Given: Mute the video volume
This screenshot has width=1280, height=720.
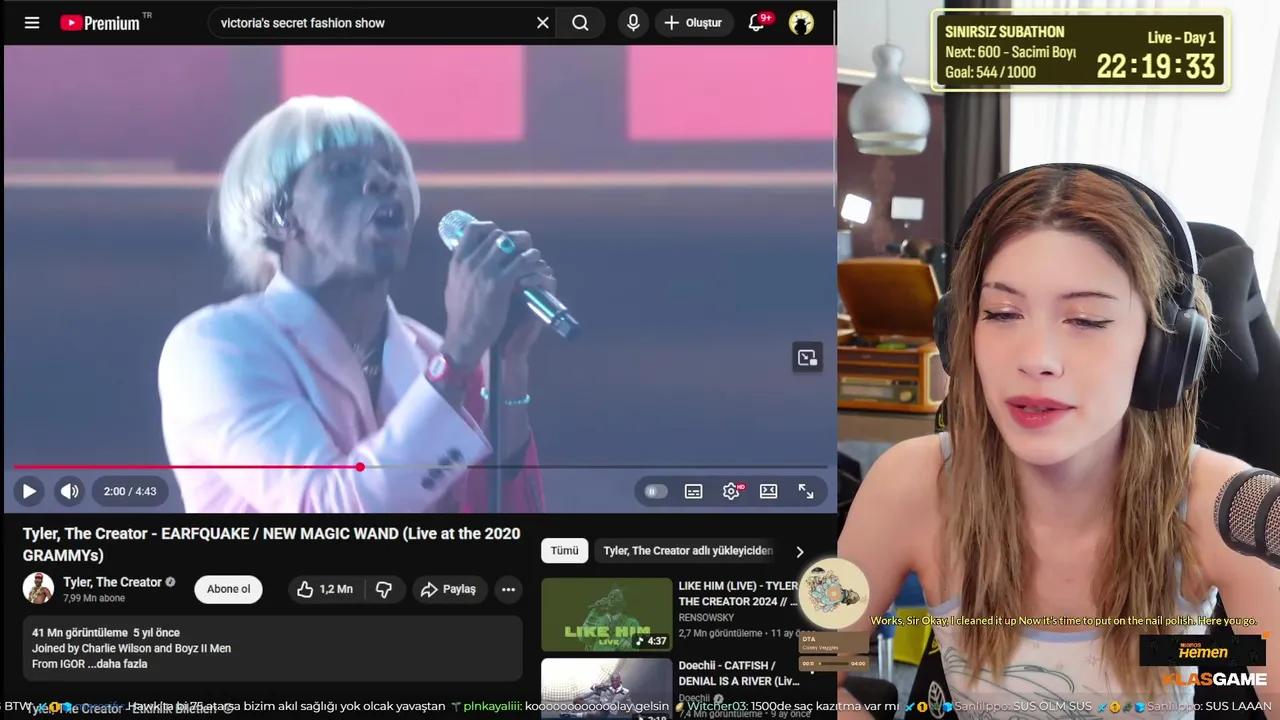Looking at the screenshot, I should pyautogui.click(x=69, y=491).
